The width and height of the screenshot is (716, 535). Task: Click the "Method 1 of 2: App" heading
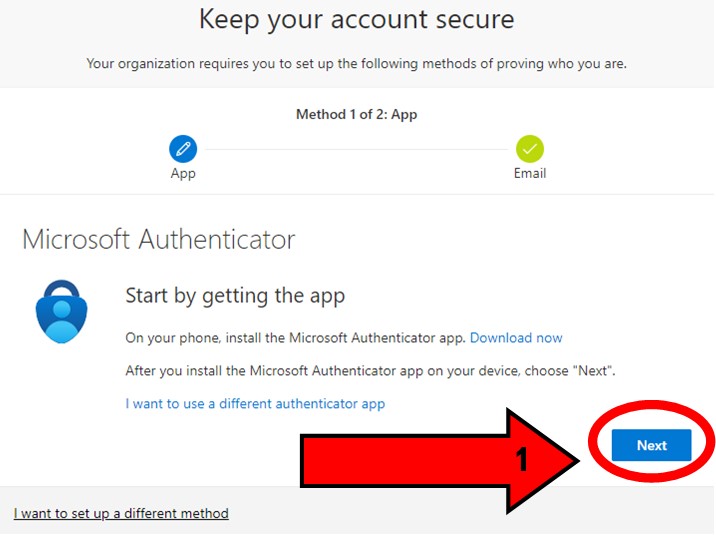[357, 115]
